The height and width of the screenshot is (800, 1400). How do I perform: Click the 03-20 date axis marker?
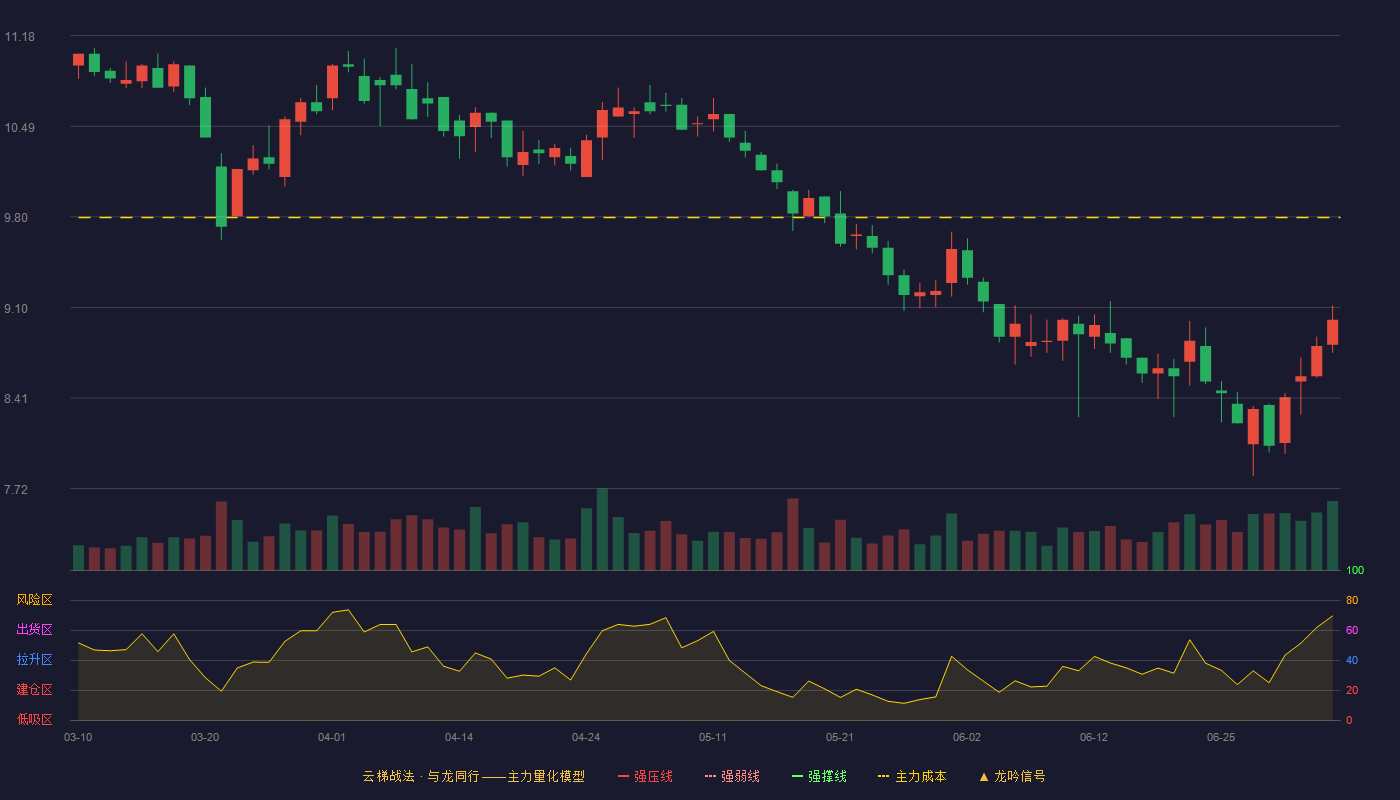click(205, 737)
